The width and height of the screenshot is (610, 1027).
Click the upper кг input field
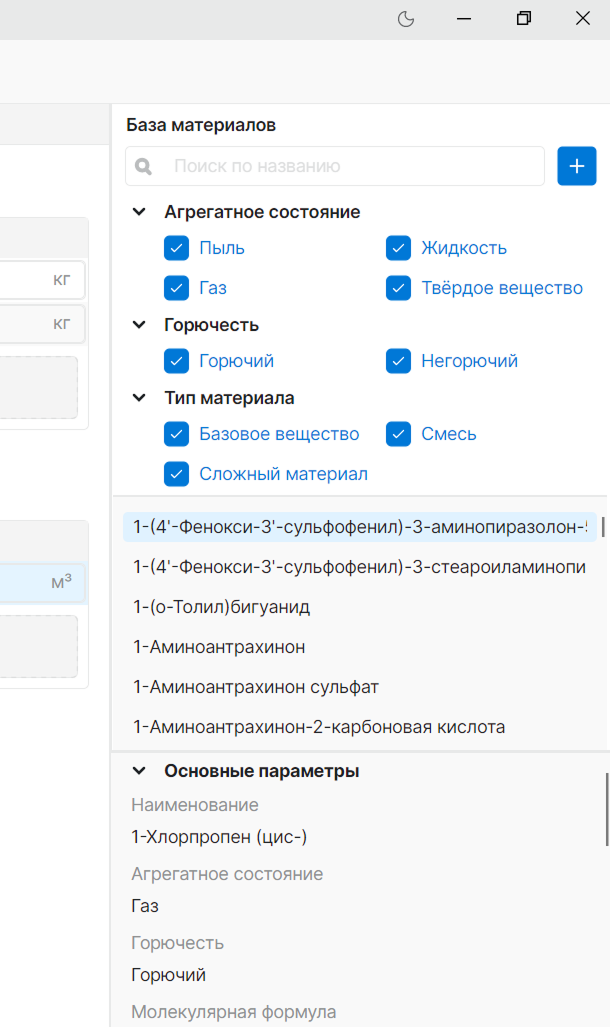[42, 280]
